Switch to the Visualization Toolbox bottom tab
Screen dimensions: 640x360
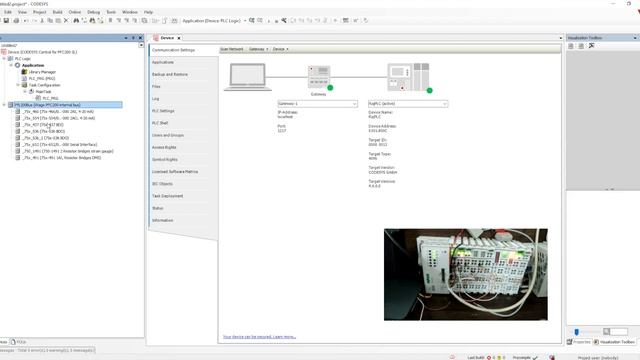[614, 342]
